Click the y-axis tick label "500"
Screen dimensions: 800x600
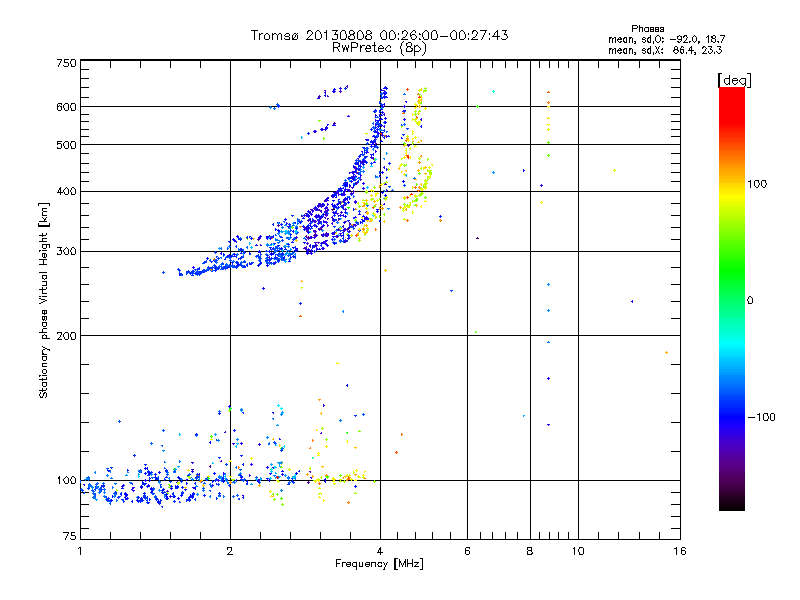coord(67,145)
